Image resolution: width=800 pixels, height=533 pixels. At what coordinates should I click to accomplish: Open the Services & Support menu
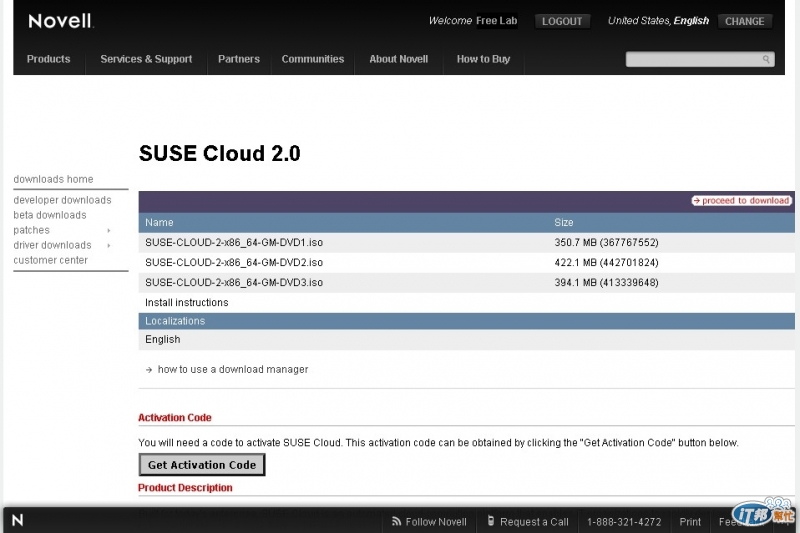[146, 59]
